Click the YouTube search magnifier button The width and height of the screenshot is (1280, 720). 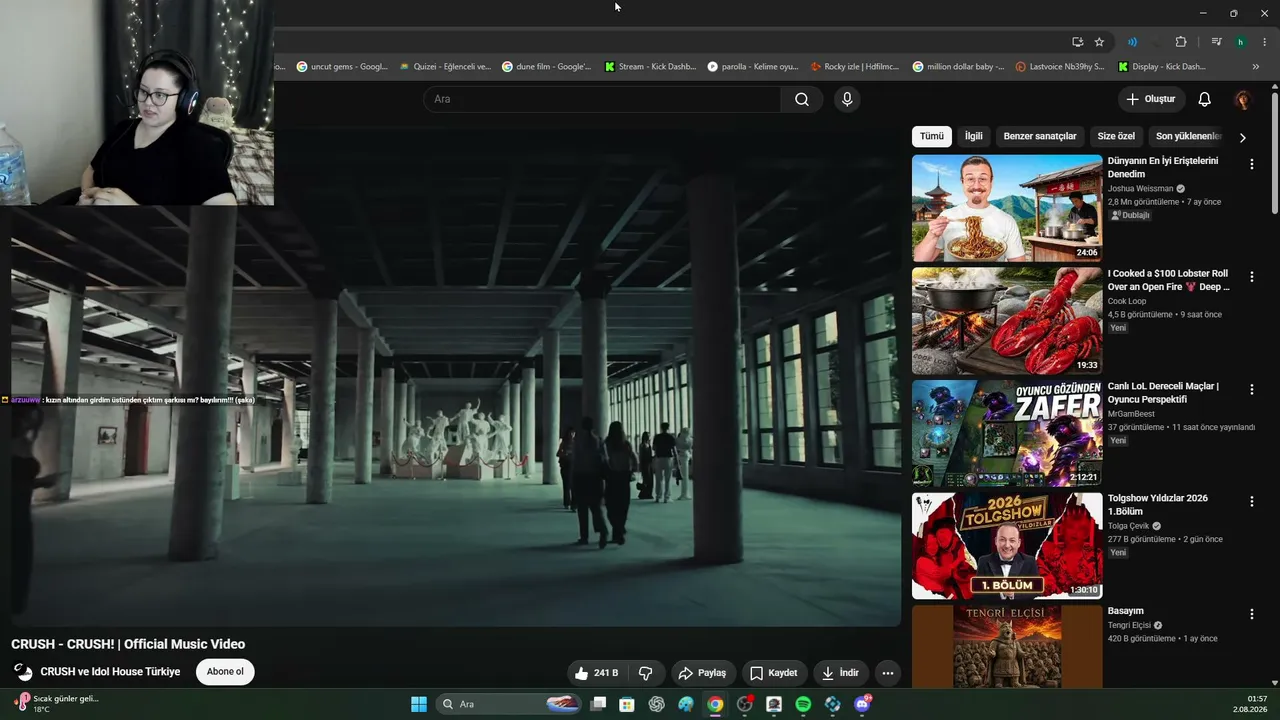point(802,99)
